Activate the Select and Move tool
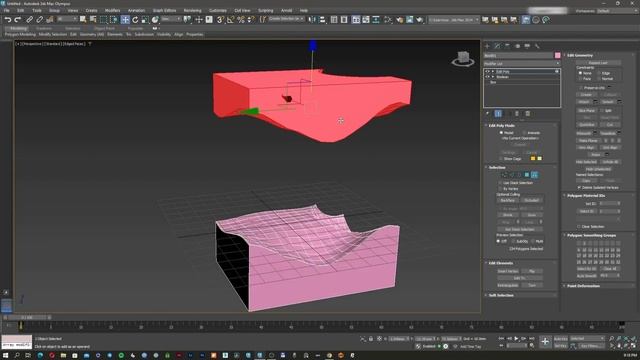The width and height of the screenshot is (640, 360). (125, 20)
